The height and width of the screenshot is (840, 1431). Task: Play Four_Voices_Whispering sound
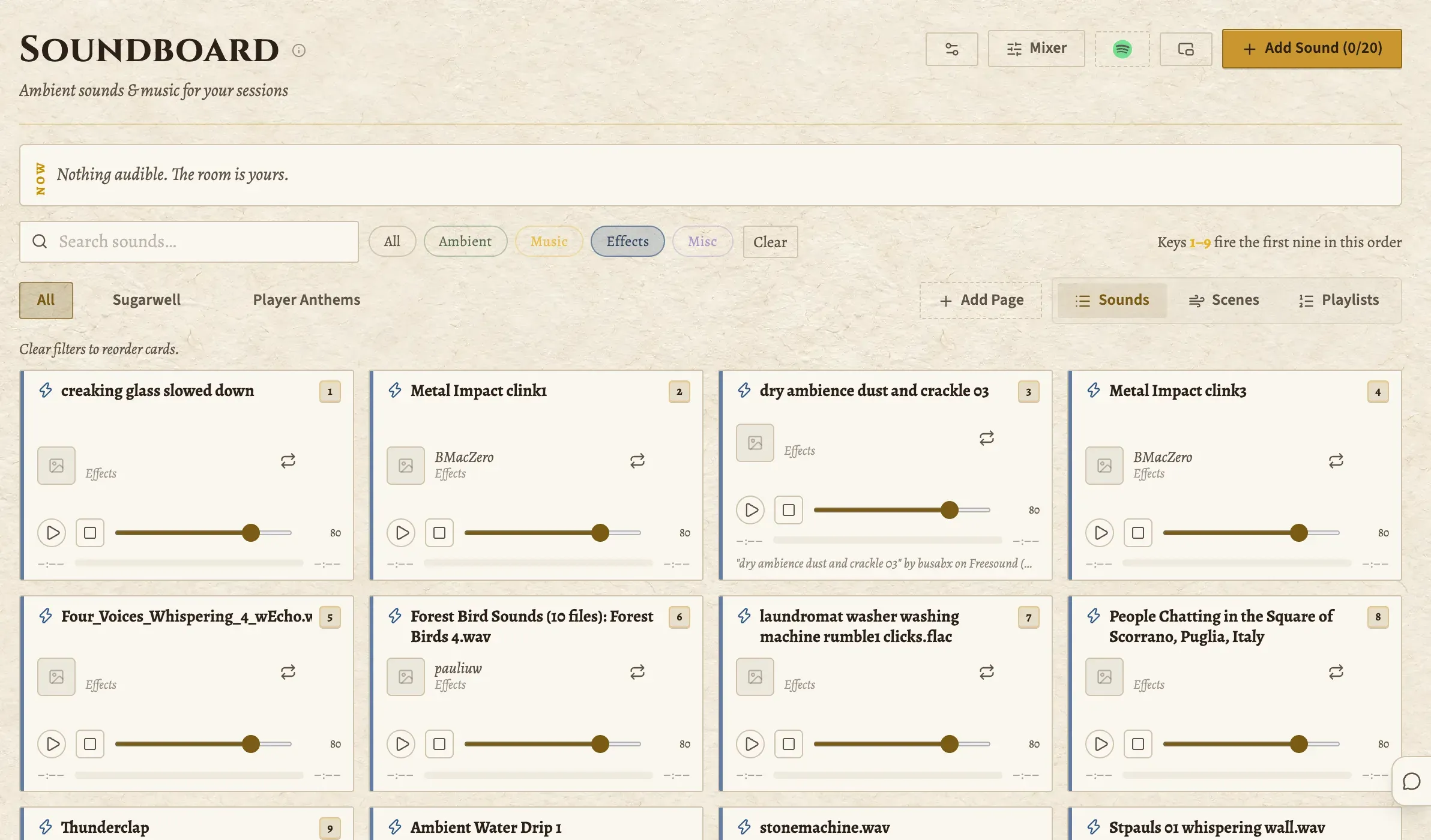click(x=52, y=744)
